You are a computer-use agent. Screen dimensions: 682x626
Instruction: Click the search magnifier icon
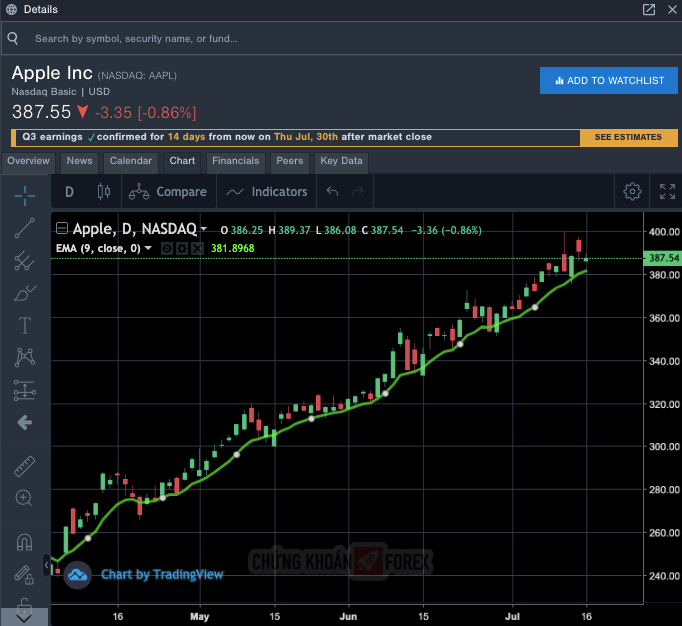13,38
